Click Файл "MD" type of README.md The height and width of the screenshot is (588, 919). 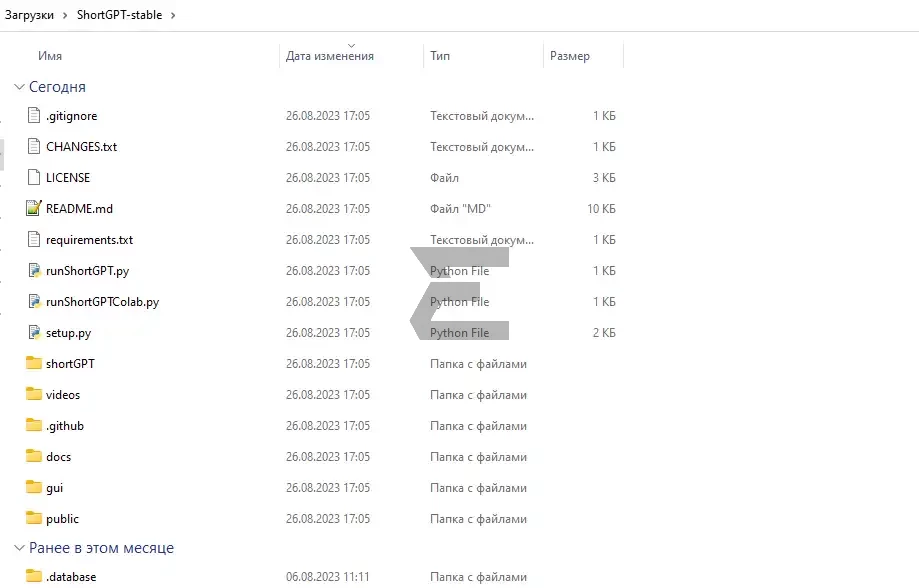coord(460,209)
